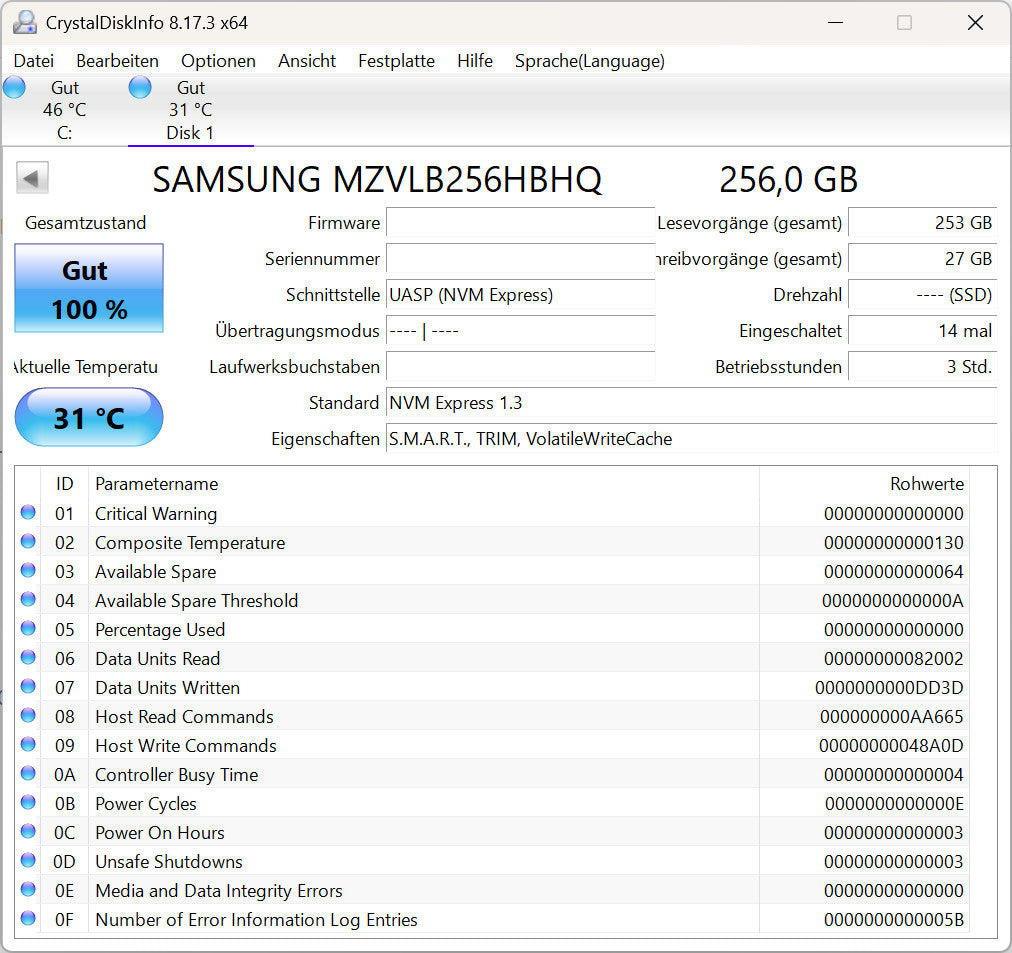Switch to the C: drive tab
The image size is (1012, 953).
click(63, 109)
